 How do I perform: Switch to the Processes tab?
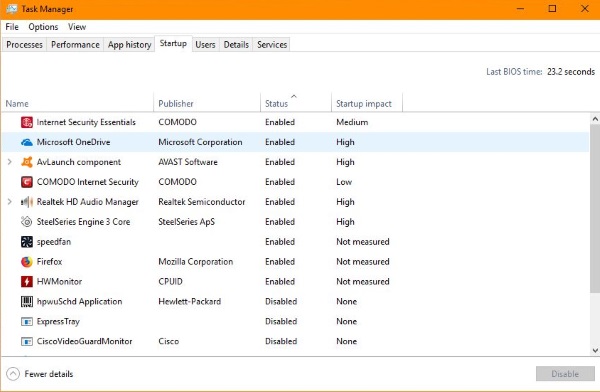coord(24,44)
